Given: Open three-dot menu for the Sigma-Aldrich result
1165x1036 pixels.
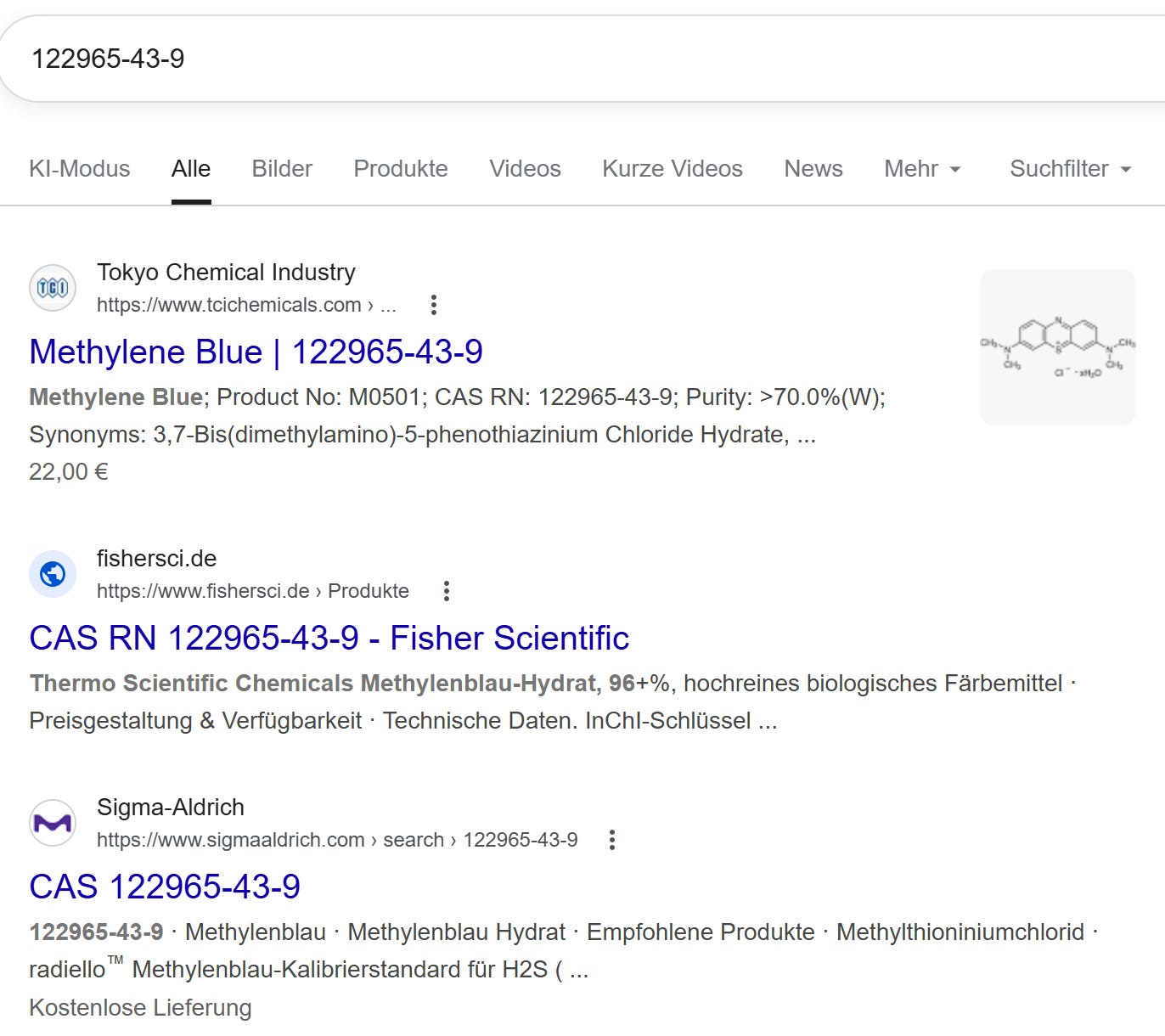Looking at the screenshot, I should [x=612, y=840].
